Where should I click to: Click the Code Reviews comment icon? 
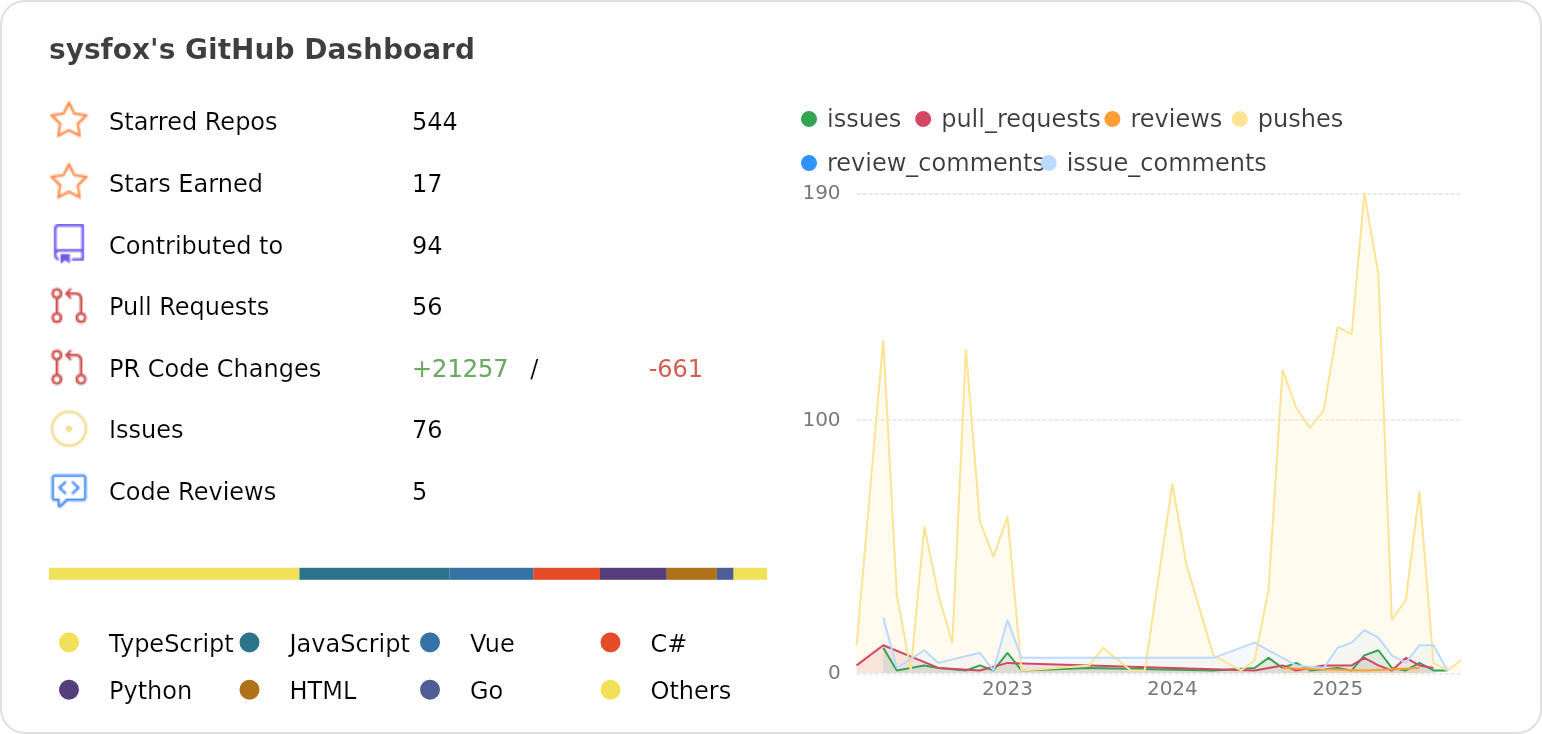tap(68, 491)
